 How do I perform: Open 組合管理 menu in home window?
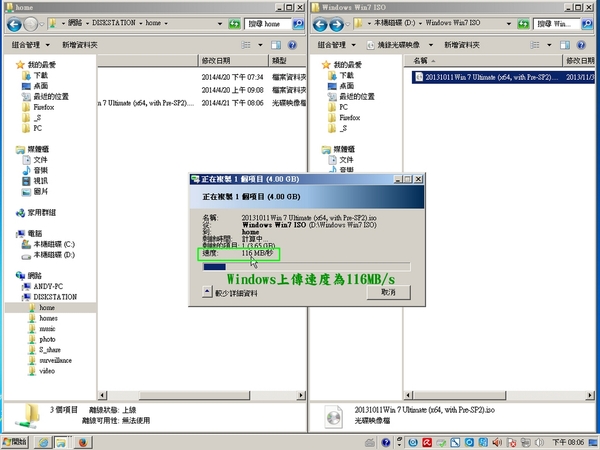click(x=31, y=45)
